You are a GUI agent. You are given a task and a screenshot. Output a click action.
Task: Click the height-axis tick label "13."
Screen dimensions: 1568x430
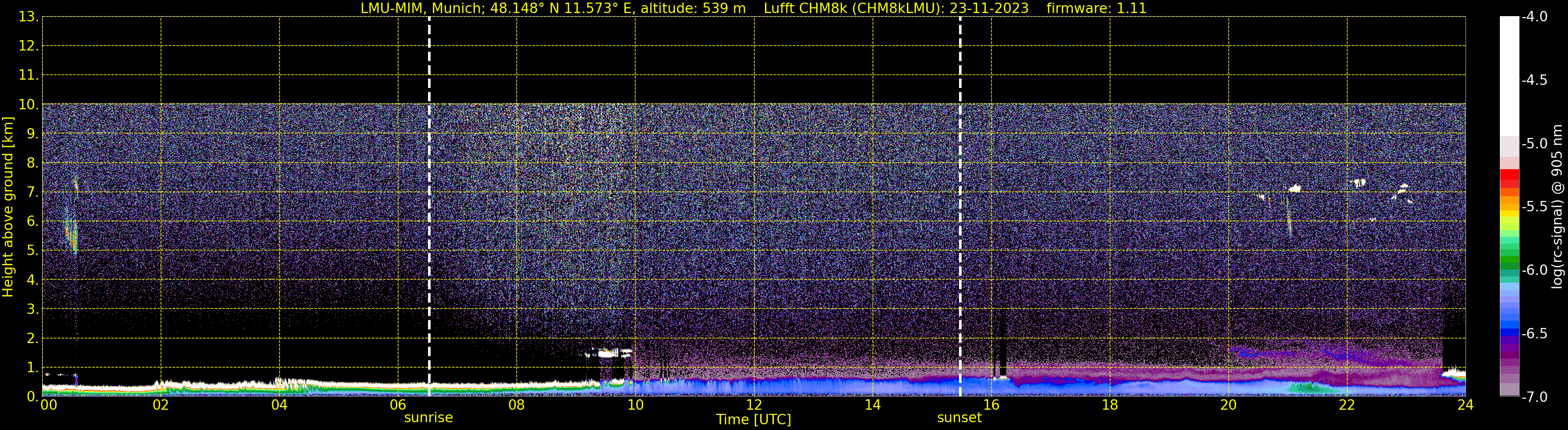click(x=29, y=17)
